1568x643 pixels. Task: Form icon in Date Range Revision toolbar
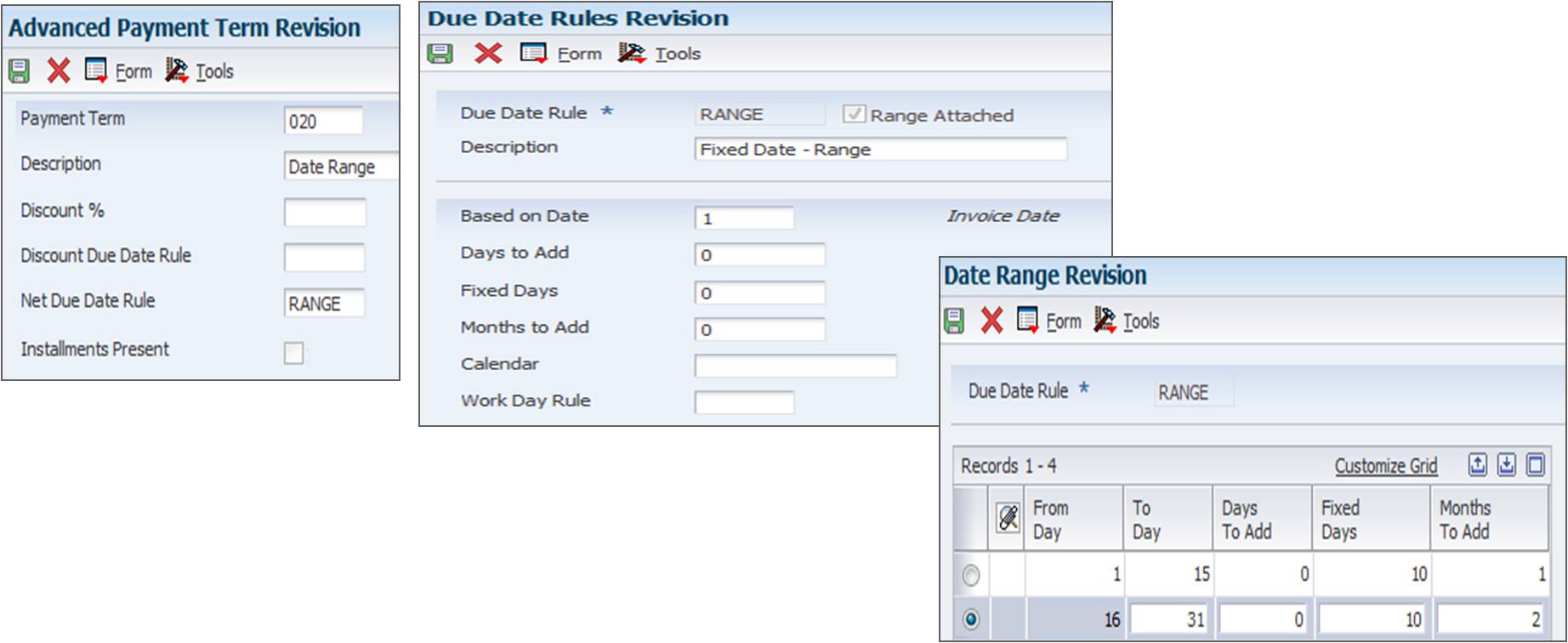[1027, 320]
